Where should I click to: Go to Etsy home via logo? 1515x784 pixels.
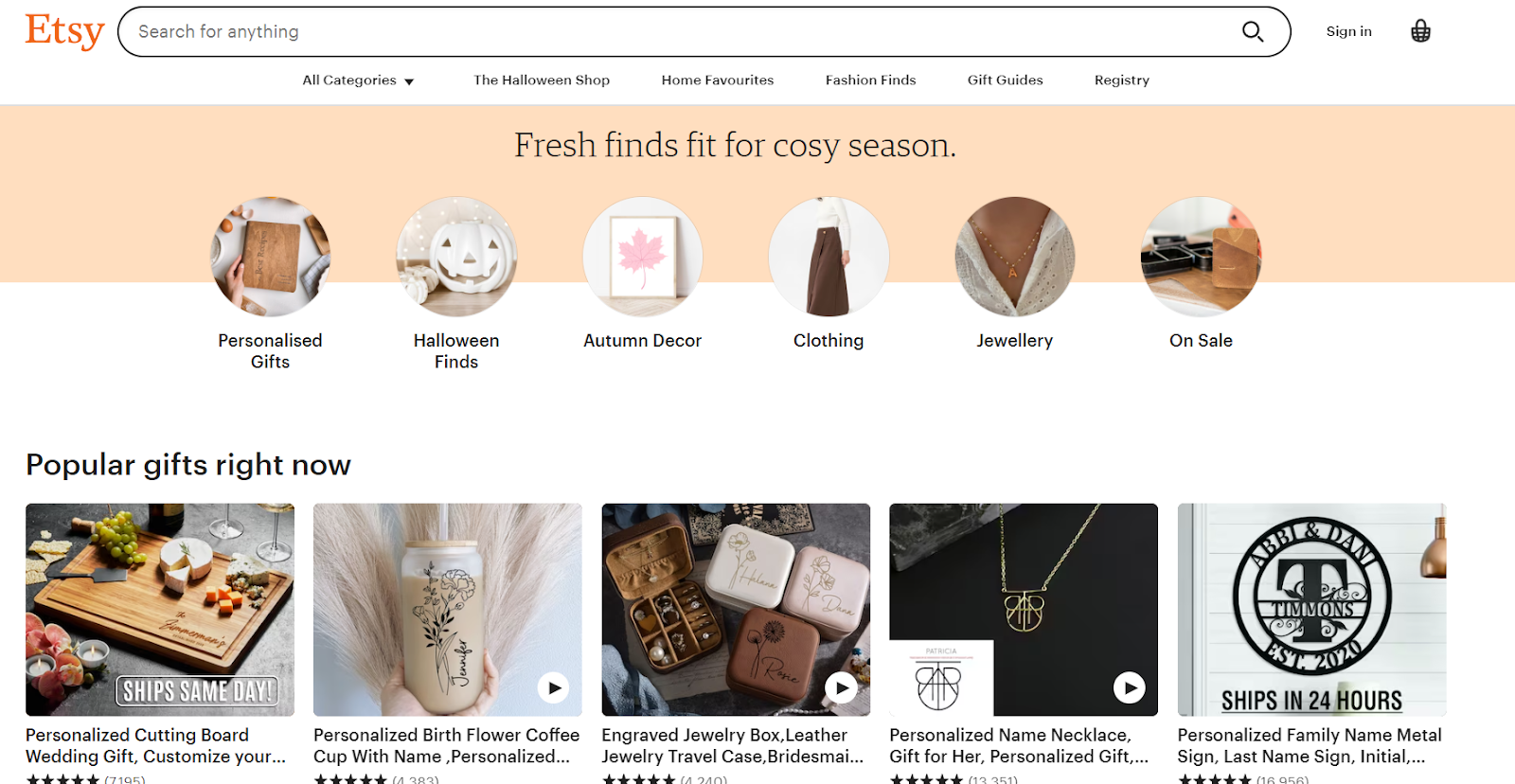tap(64, 31)
